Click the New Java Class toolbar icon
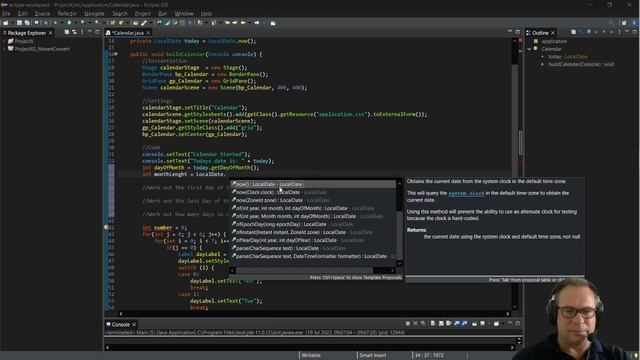This screenshot has width=640, height=360. coord(121,23)
